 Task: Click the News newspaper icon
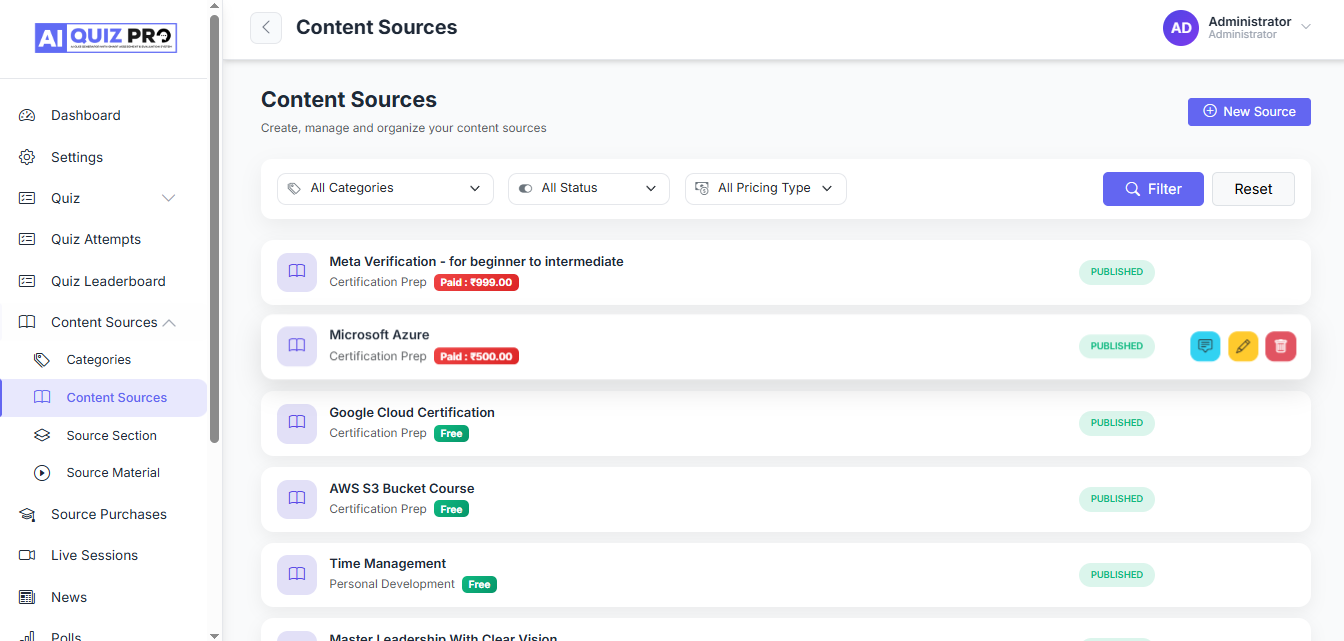coord(27,597)
